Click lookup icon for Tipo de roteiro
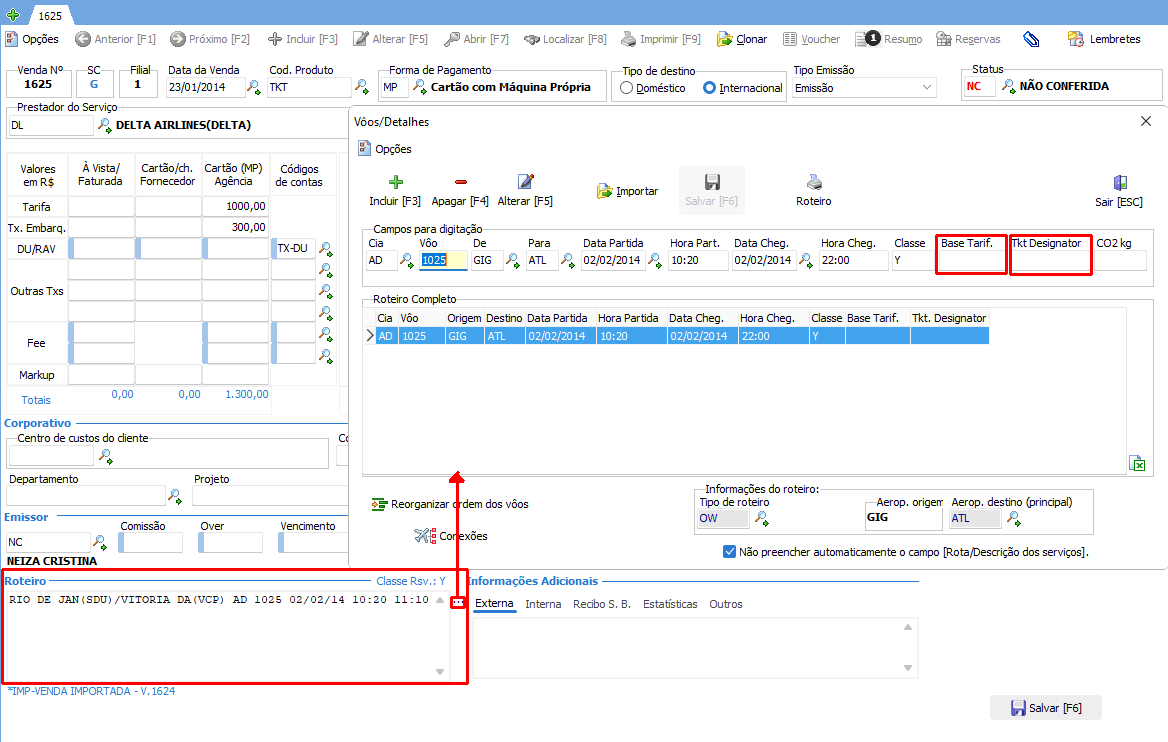Screen dimensions: 1168x742 point(761,518)
